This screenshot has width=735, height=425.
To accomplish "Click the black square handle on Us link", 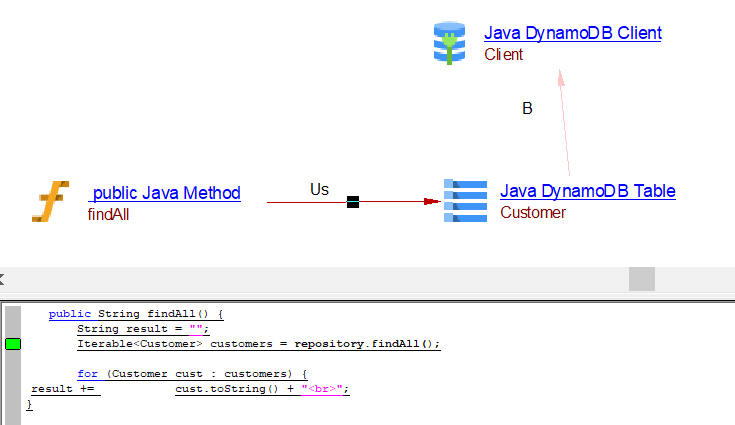I will point(352,202).
